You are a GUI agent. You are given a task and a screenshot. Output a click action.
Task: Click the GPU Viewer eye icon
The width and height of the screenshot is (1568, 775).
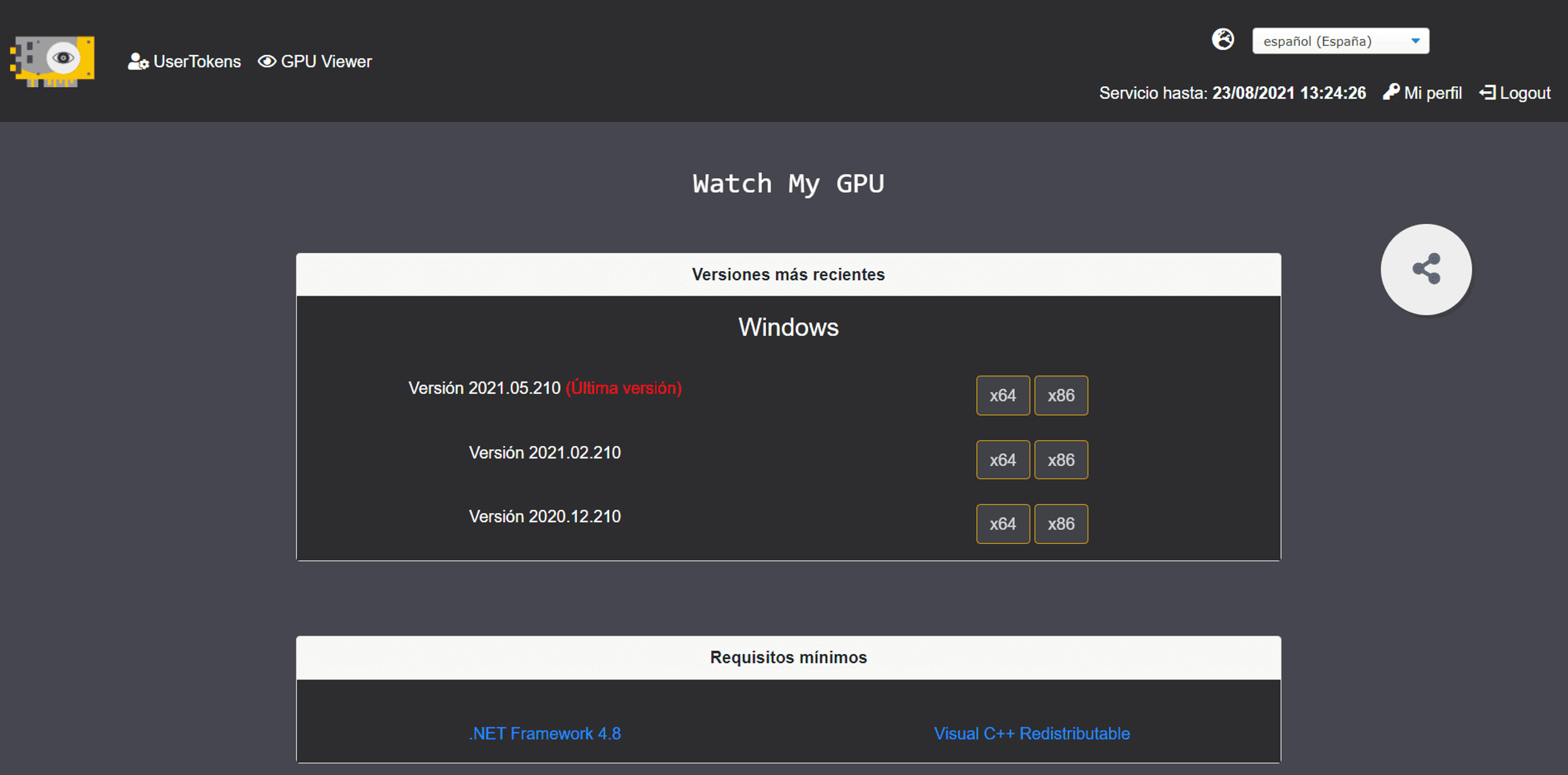[267, 62]
